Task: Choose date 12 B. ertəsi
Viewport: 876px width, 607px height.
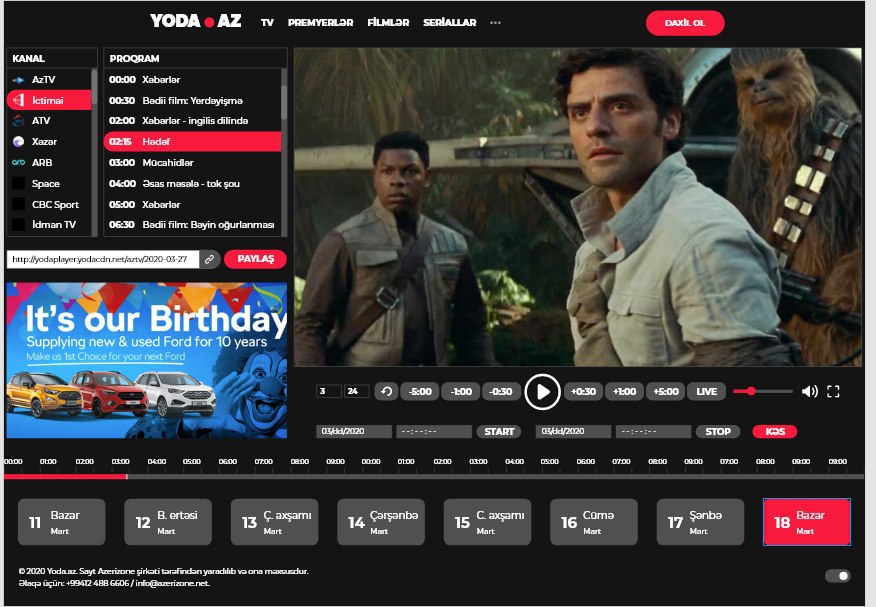Action: click(x=168, y=522)
